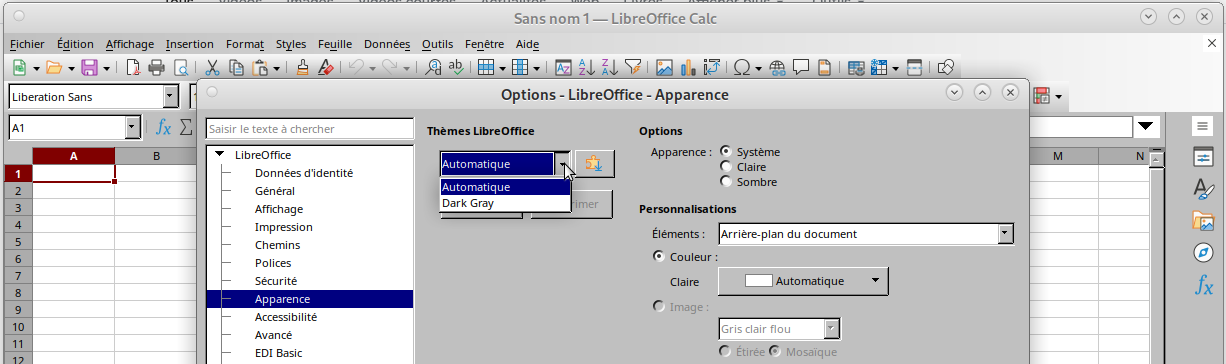Click the Insert Chart icon
Image resolution: width=1226 pixels, height=364 pixels.
click(688, 68)
